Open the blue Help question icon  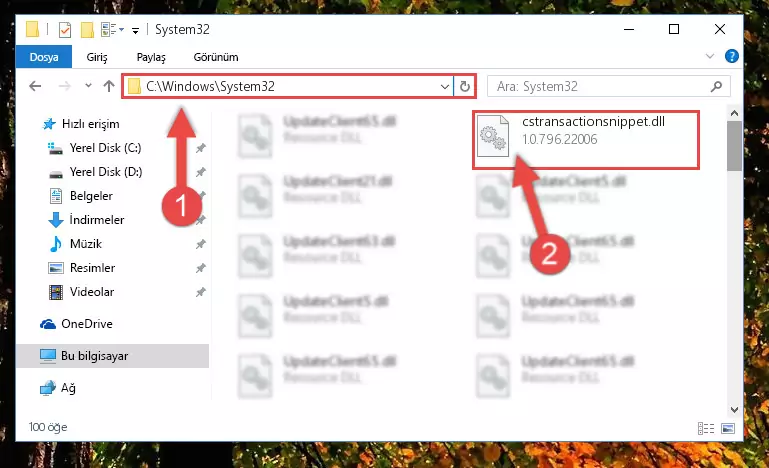pyautogui.click(x=731, y=56)
